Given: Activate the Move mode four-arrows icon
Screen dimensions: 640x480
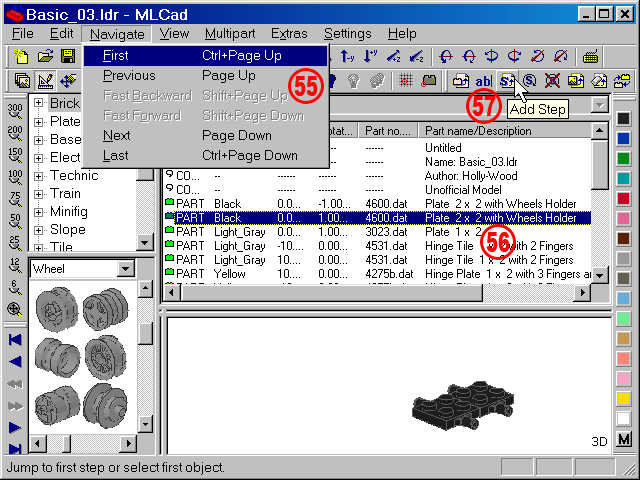Looking at the screenshot, I should pos(68,81).
